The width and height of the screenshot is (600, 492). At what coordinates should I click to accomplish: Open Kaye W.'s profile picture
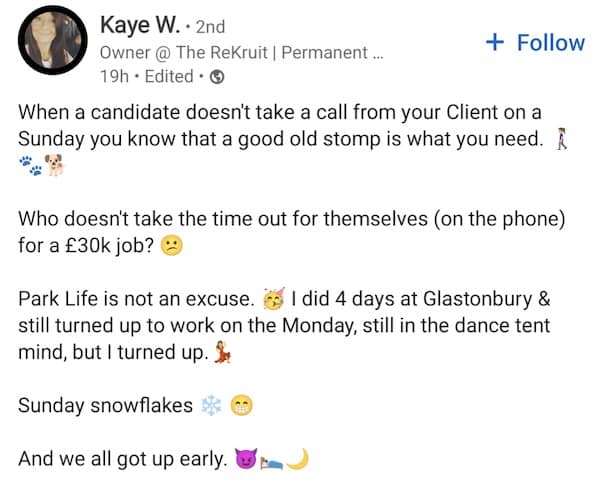click(49, 41)
